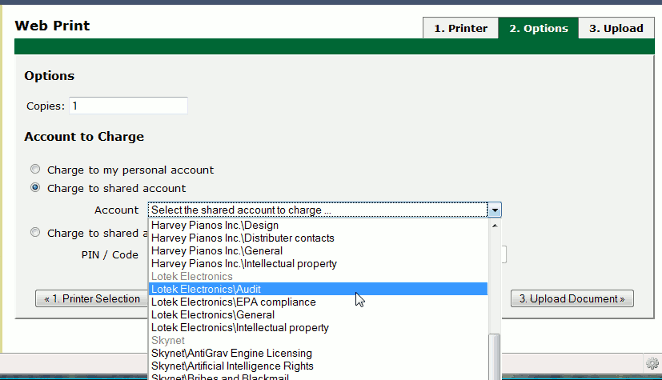Viewport: 662px width, 380px height.
Task: Click the 1. Printer Selection button
Action: coord(92,299)
